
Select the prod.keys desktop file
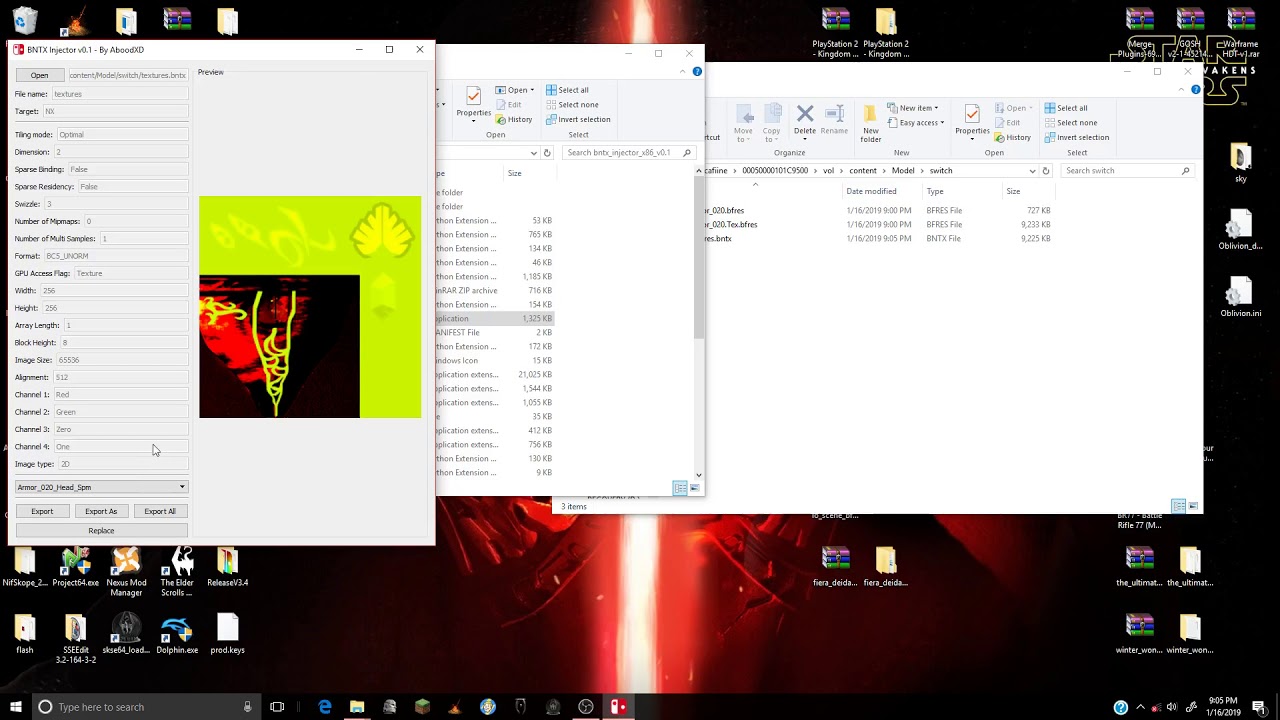coord(228,635)
